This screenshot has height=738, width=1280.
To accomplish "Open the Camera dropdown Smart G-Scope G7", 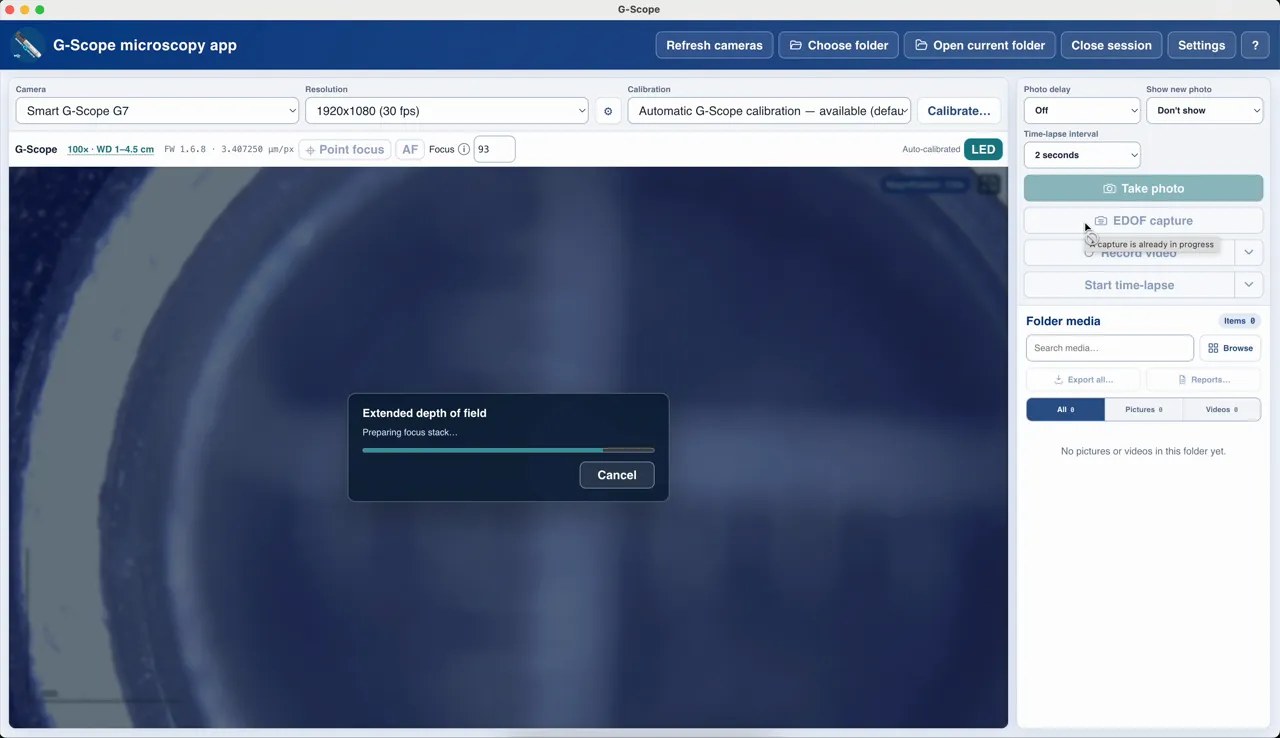I will click(x=157, y=111).
